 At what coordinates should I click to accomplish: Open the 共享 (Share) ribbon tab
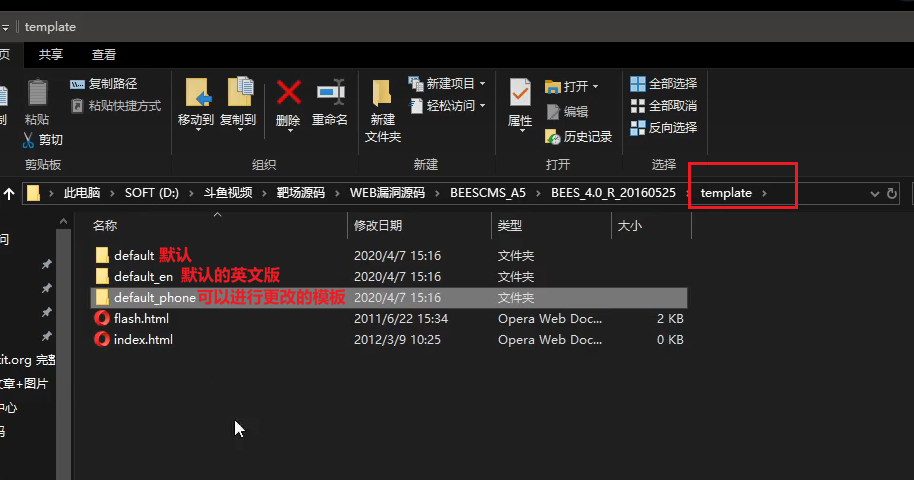pos(51,55)
